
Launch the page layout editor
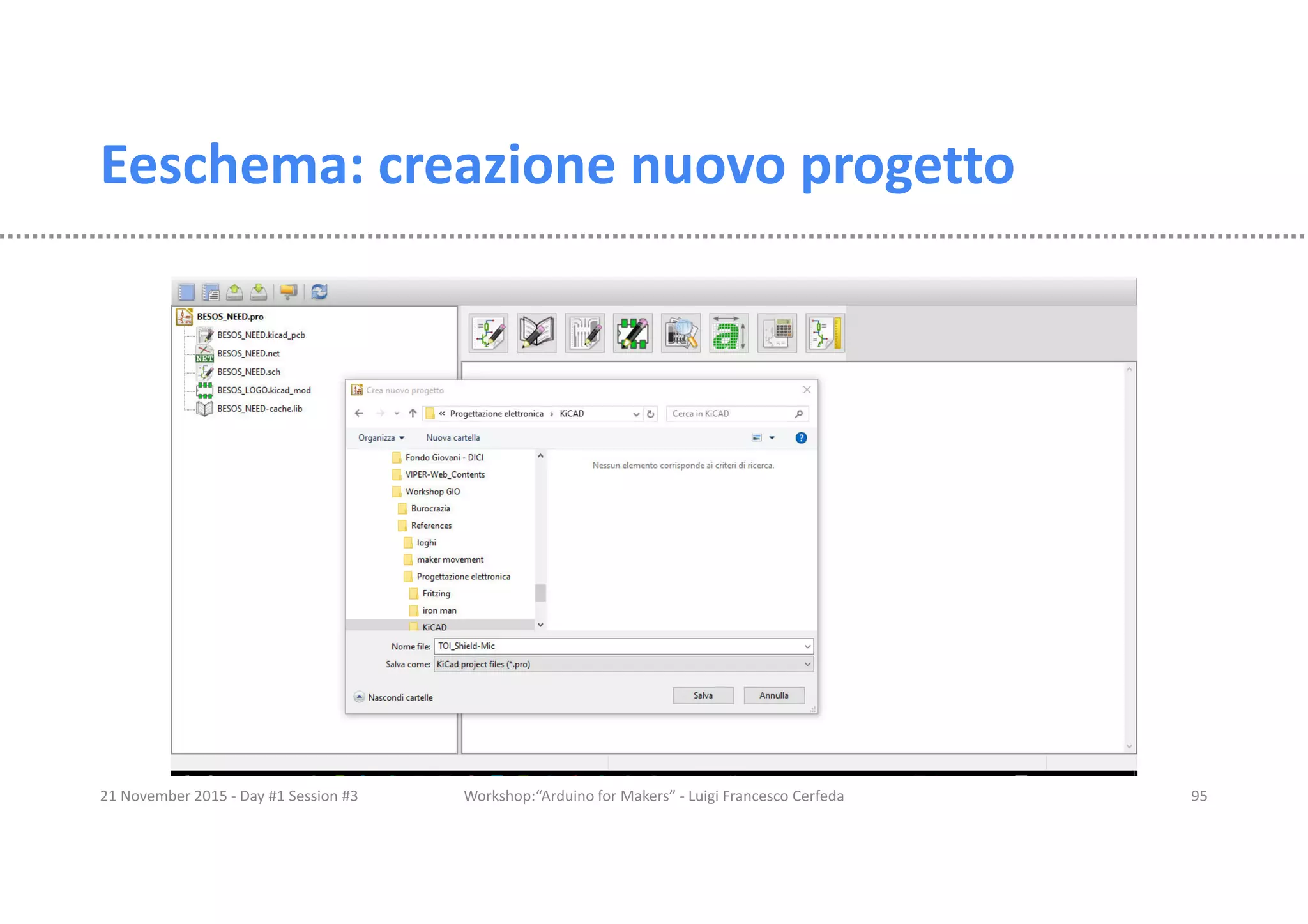[x=825, y=333]
